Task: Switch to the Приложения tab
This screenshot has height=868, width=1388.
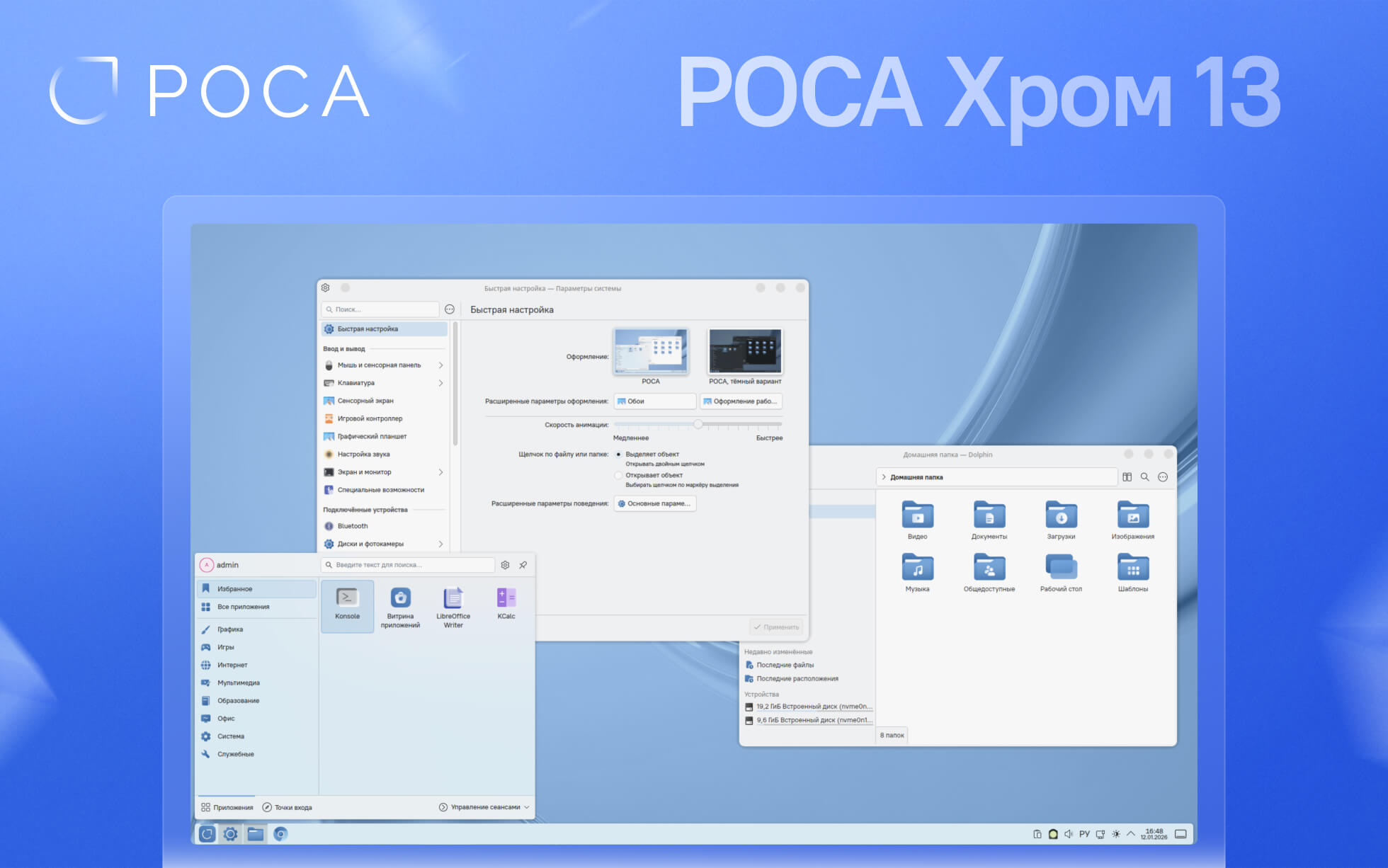Action: click(227, 807)
